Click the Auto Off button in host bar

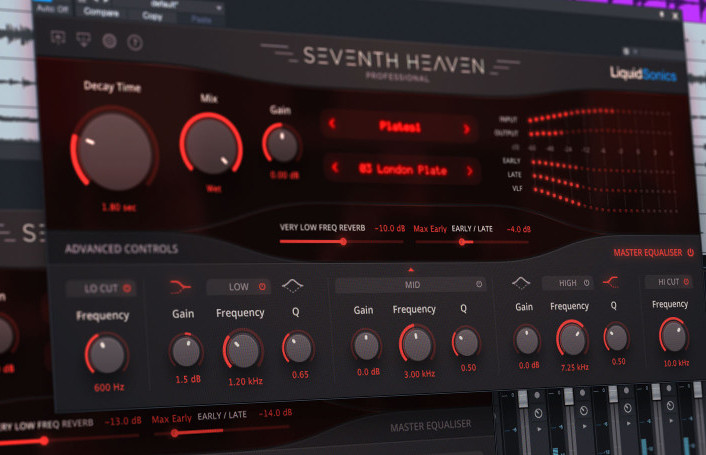52,9
